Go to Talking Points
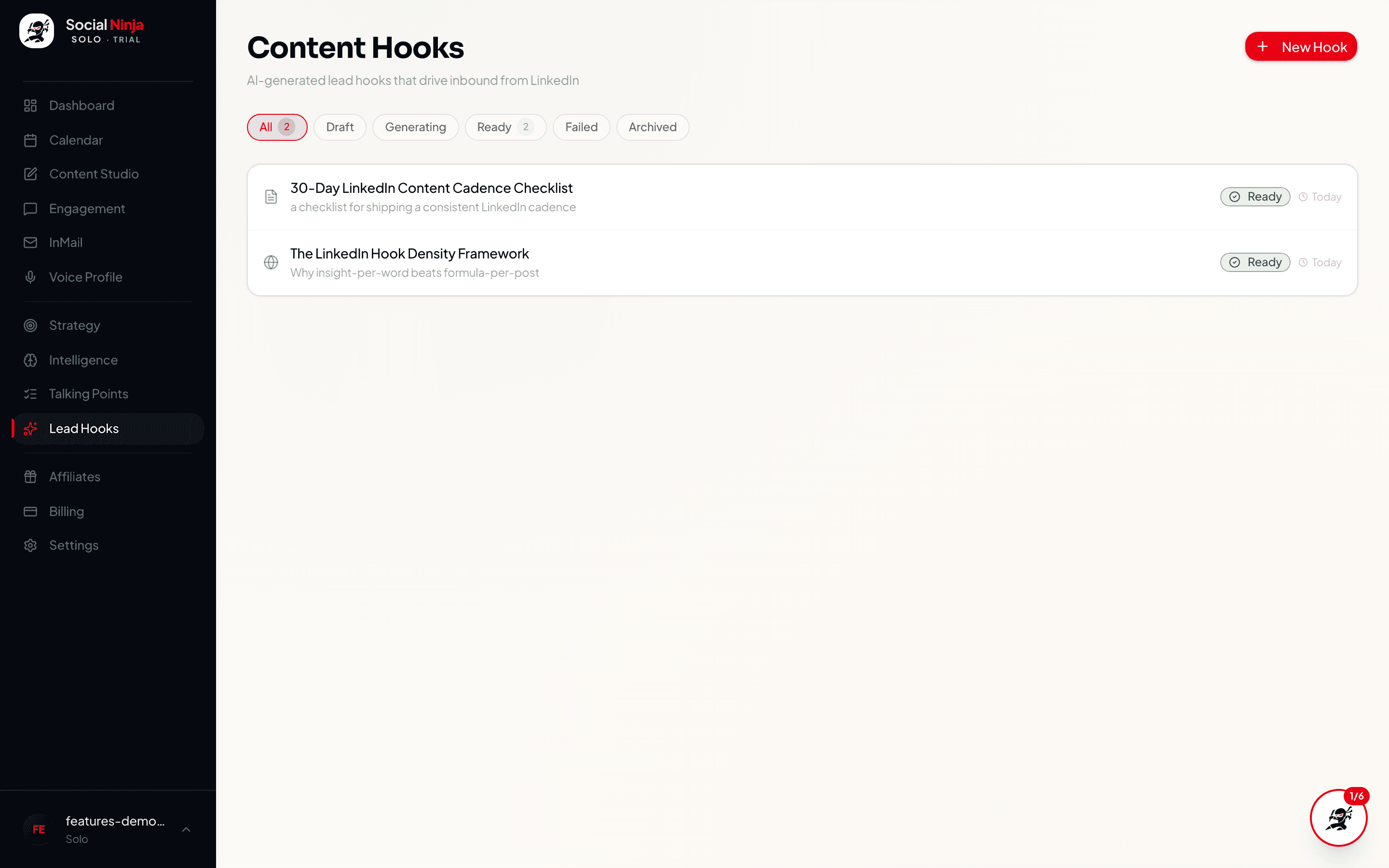The image size is (1389, 868). point(108,394)
